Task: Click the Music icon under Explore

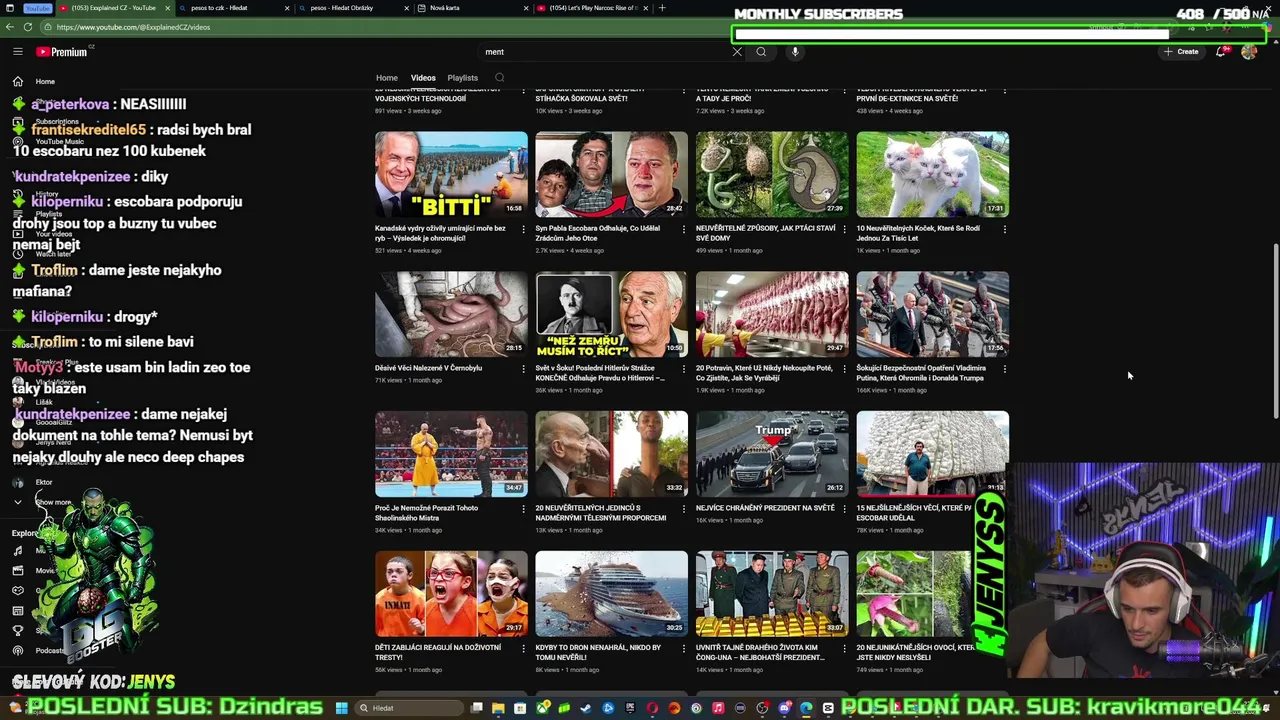Action: coord(17,550)
